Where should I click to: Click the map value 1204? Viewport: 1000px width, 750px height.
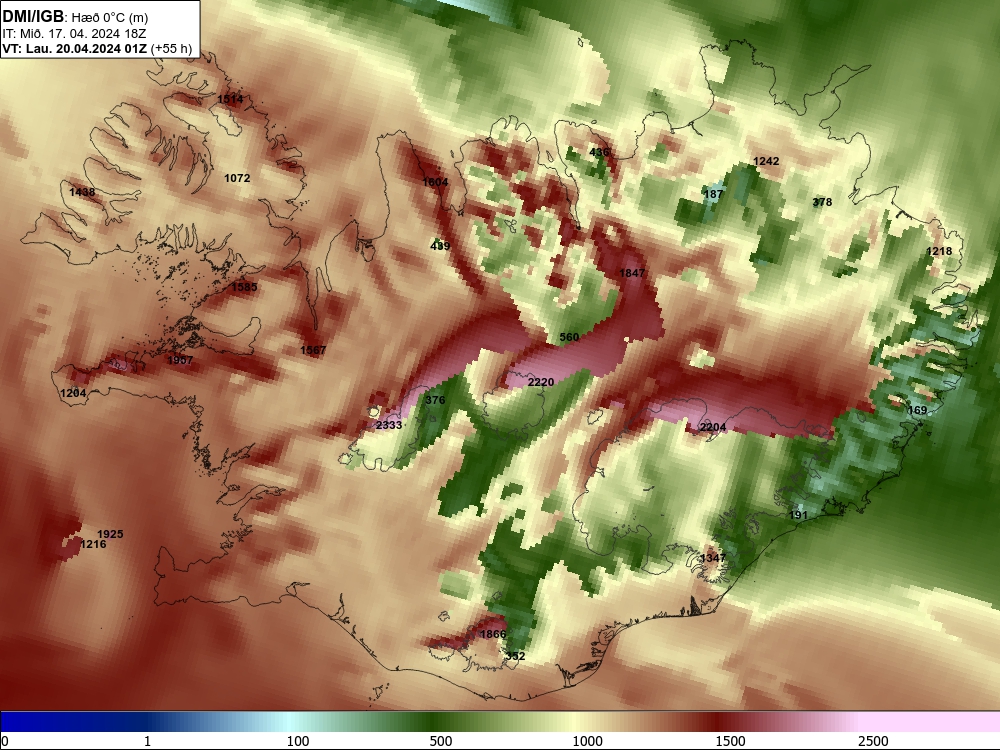[x=73, y=393]
